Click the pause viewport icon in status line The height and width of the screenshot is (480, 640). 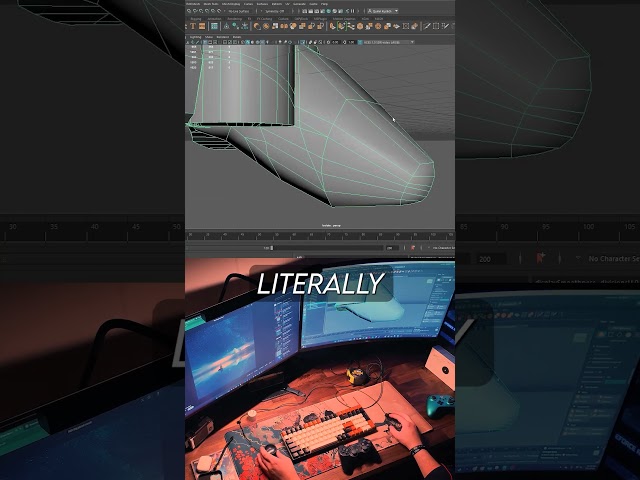352,11
